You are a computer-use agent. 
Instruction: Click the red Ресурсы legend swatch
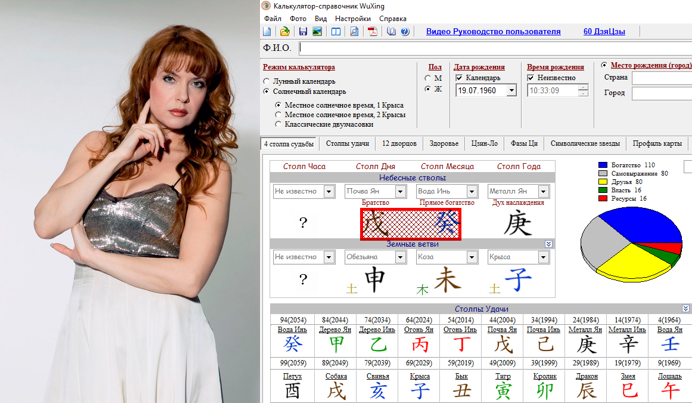(602, 199)
